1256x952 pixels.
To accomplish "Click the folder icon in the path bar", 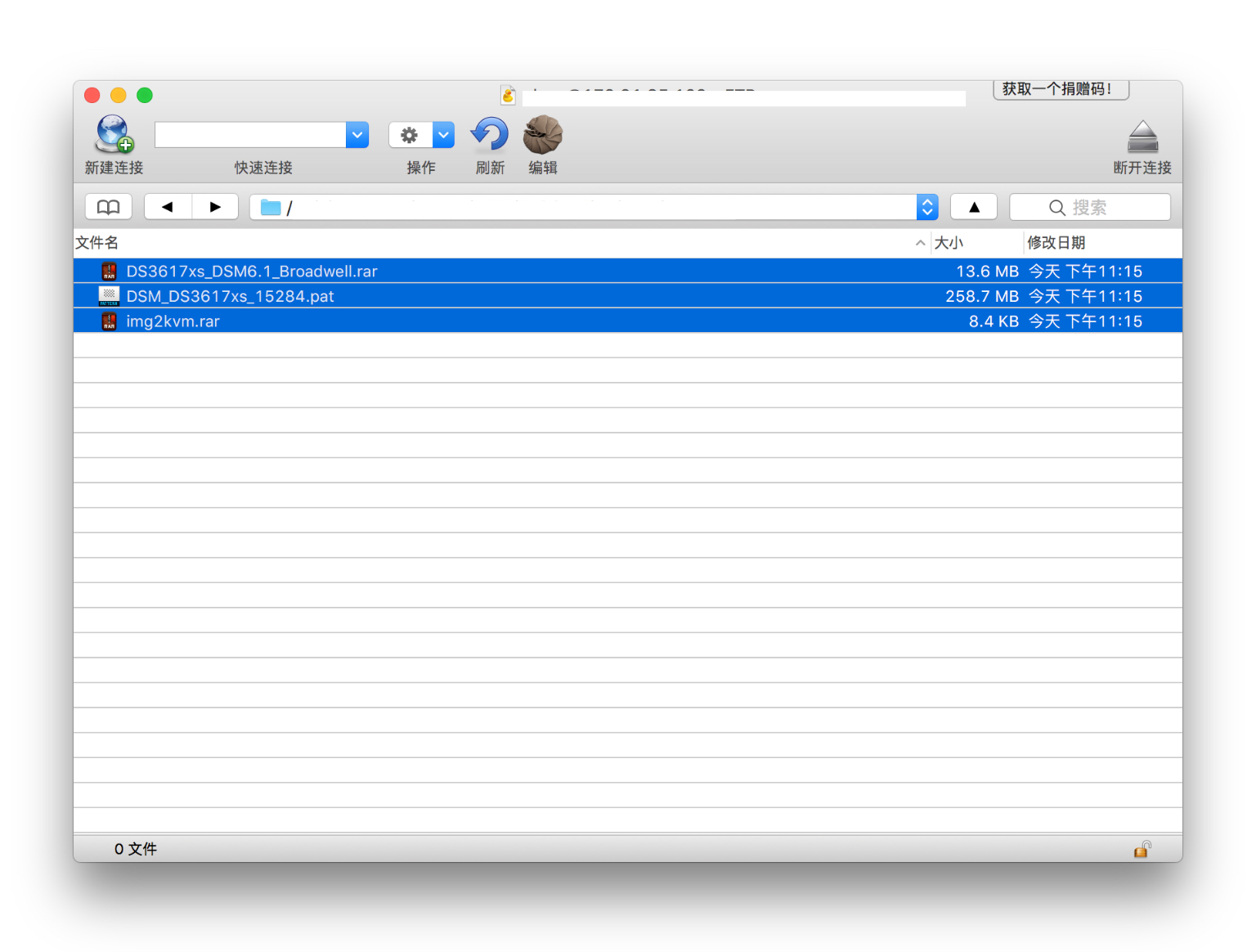I will coord(271,208).
